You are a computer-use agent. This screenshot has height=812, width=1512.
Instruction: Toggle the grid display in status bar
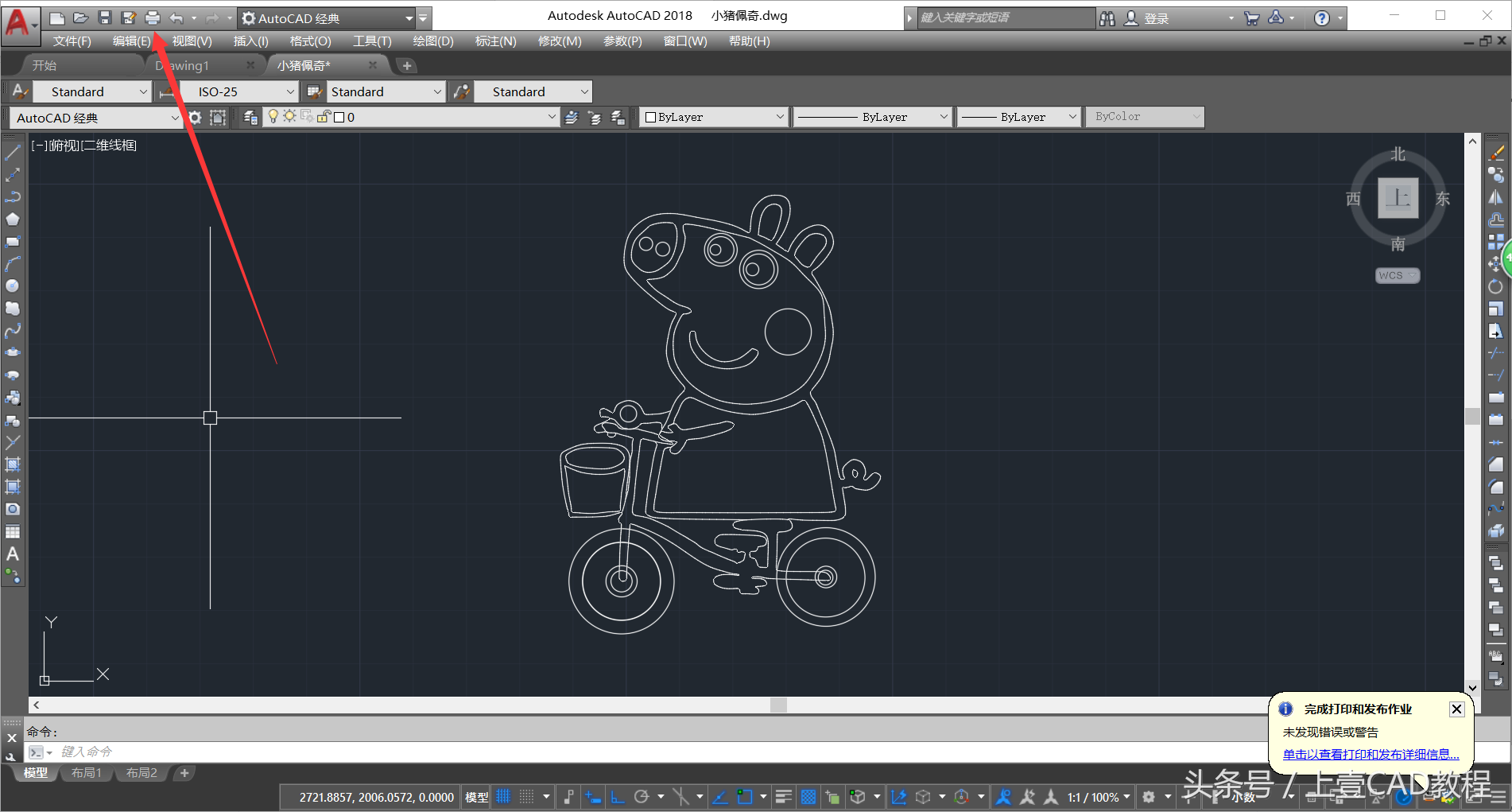coord(503,796)
